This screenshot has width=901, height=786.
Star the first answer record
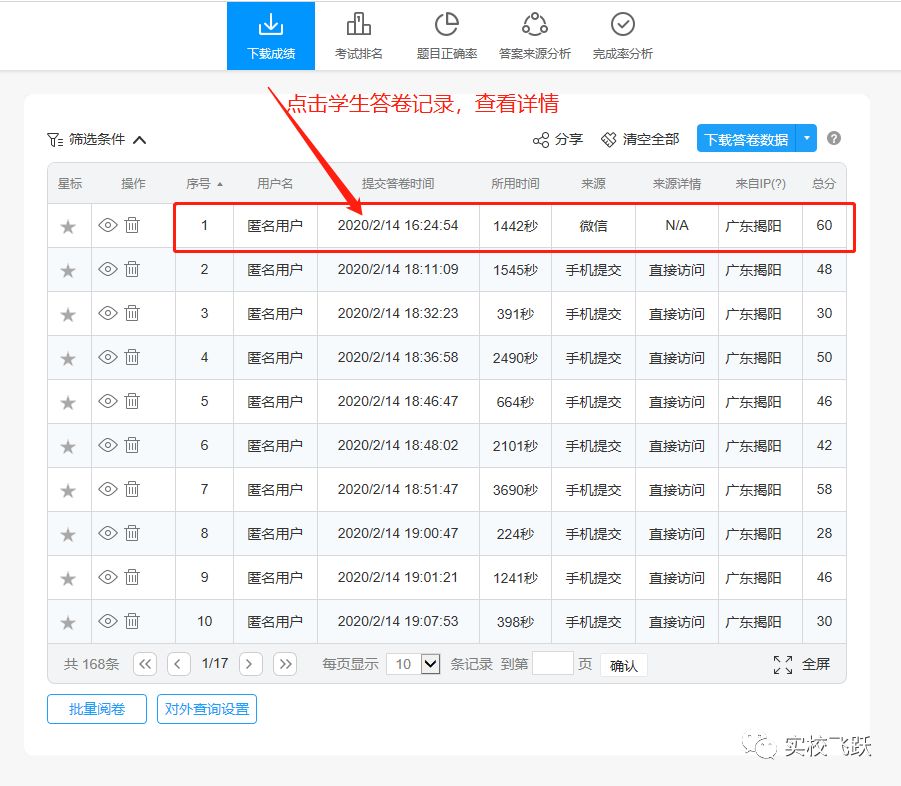click(x=68, y=225)
